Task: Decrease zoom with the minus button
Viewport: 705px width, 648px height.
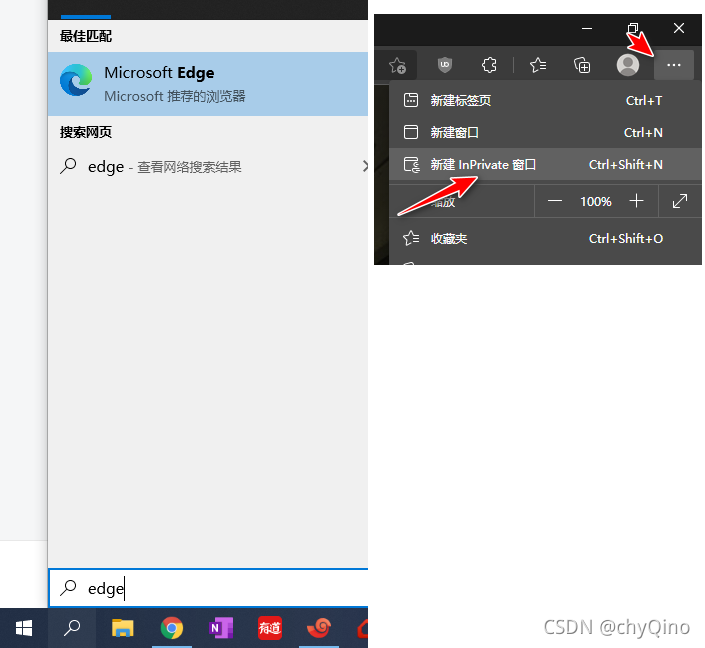Action: (x=555, y=201)
